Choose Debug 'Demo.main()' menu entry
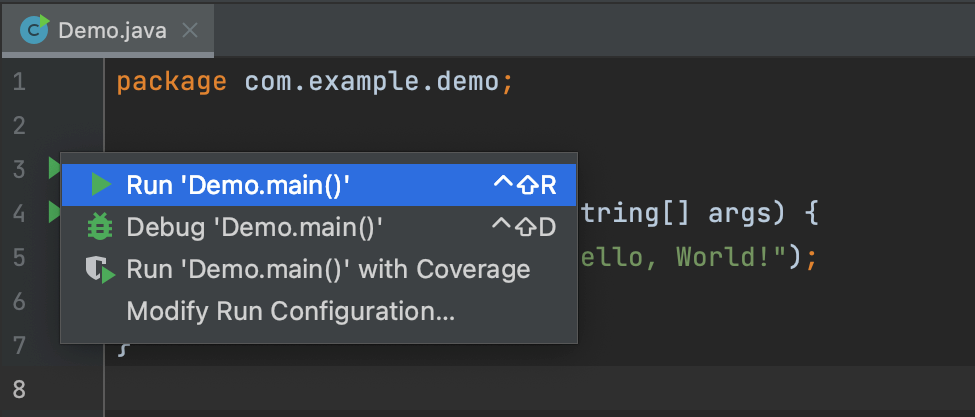 click(x=255, y=227)
